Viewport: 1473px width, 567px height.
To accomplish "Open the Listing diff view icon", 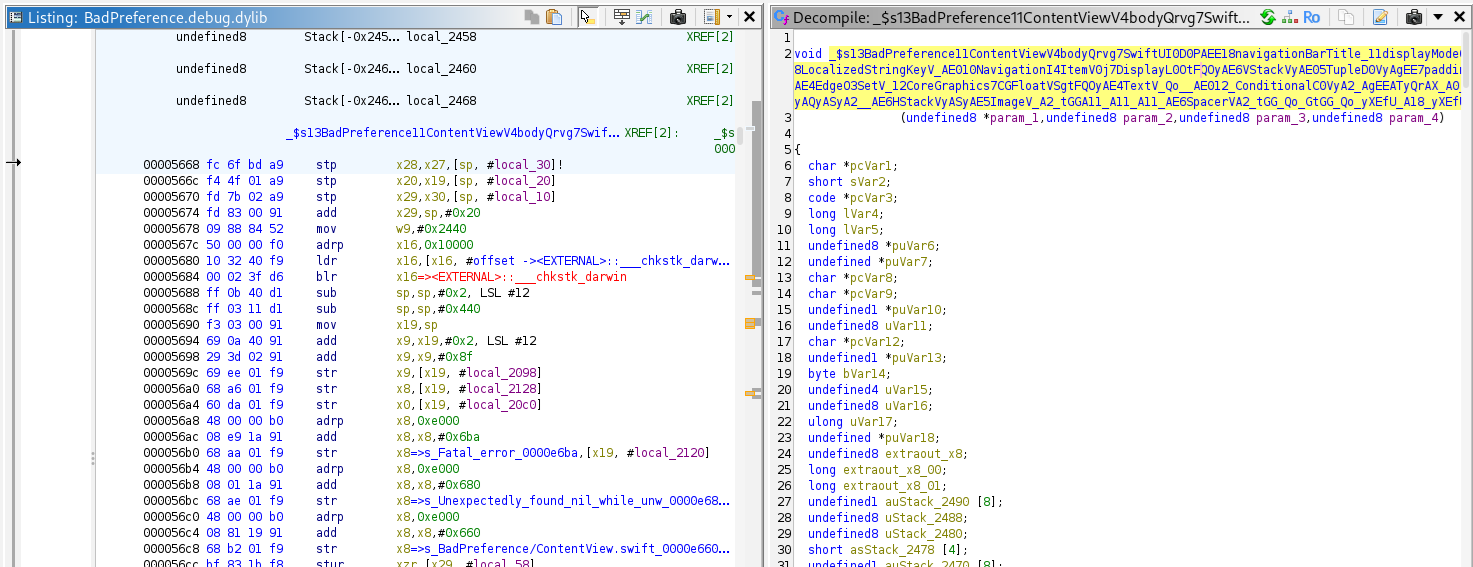I will point(644,17).
